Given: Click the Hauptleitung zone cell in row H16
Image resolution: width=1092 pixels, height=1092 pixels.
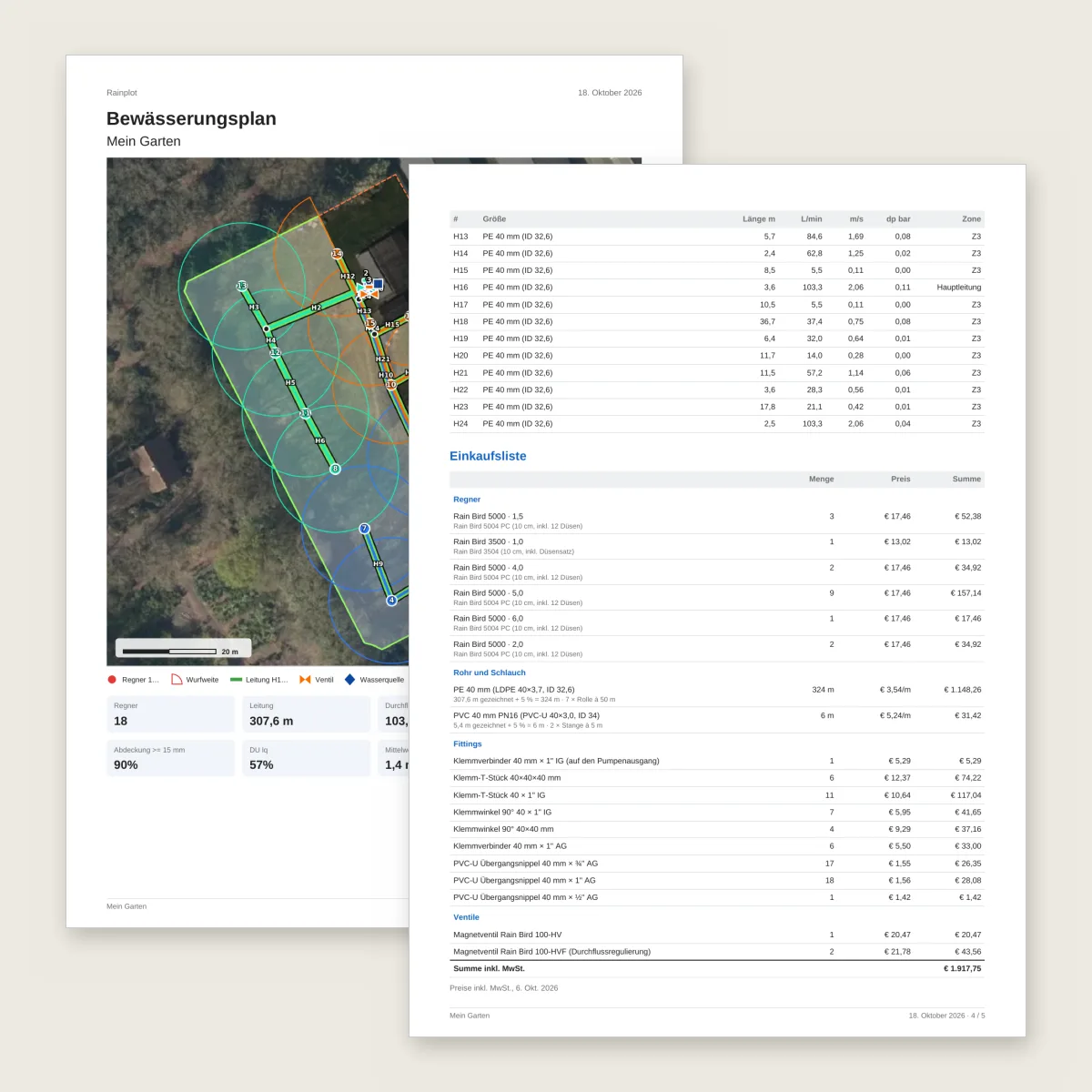Looking at the screenshot, I should pyautogui.click(x=959, y=288).
